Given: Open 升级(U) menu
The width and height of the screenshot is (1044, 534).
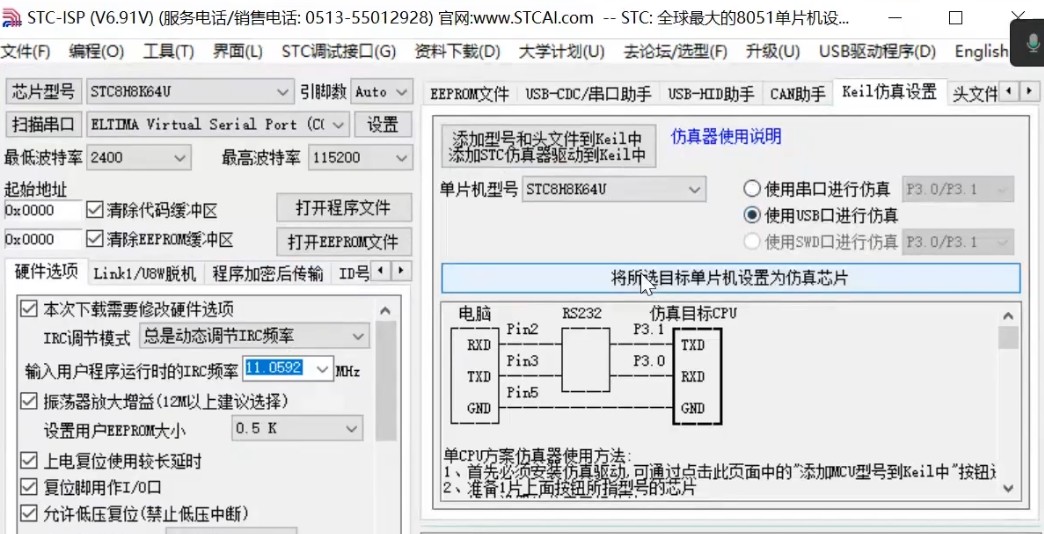Looking at the screenshot, I should pos(772,51).
